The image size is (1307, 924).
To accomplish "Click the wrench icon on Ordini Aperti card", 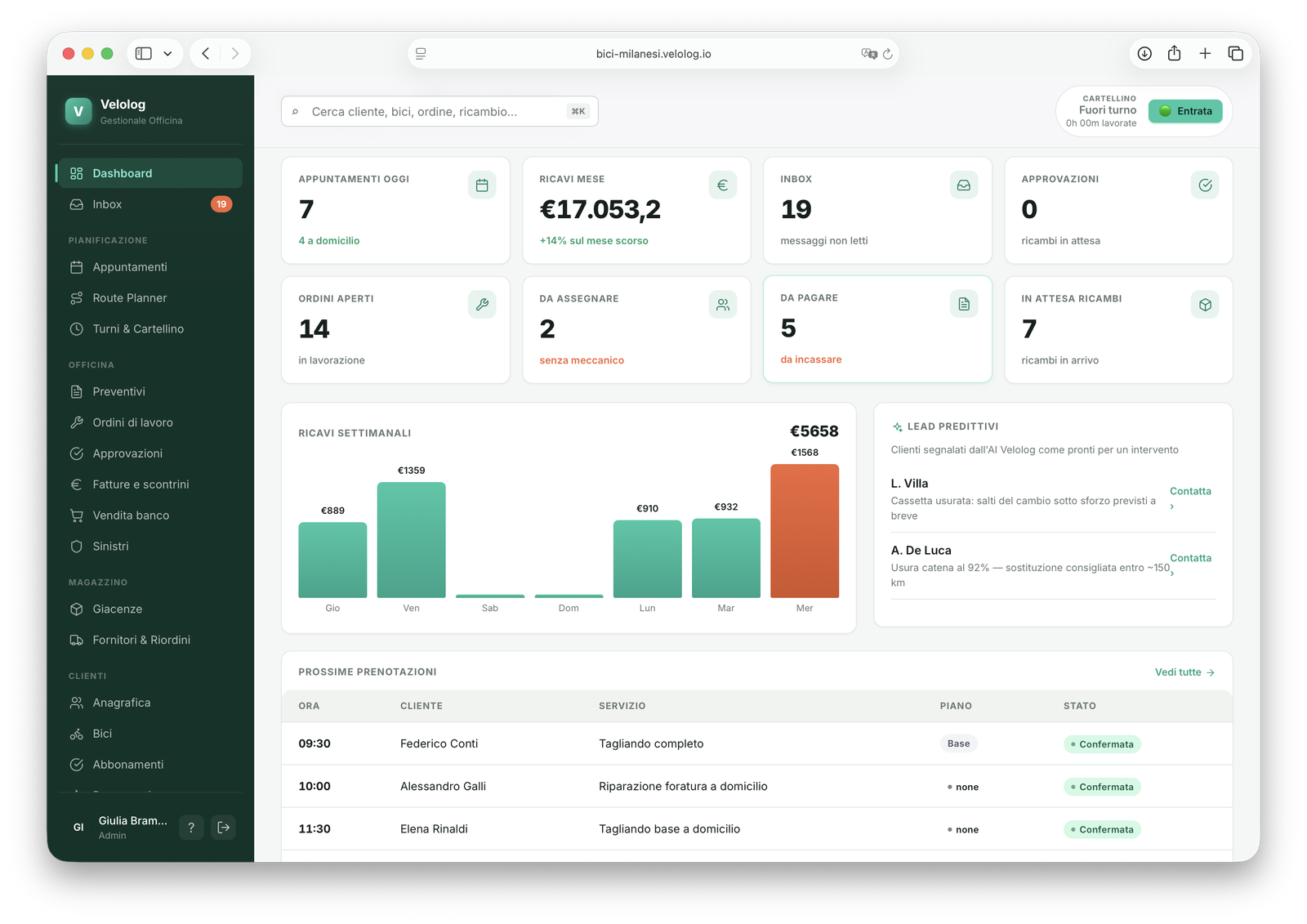I will click(x=482, y=305).
